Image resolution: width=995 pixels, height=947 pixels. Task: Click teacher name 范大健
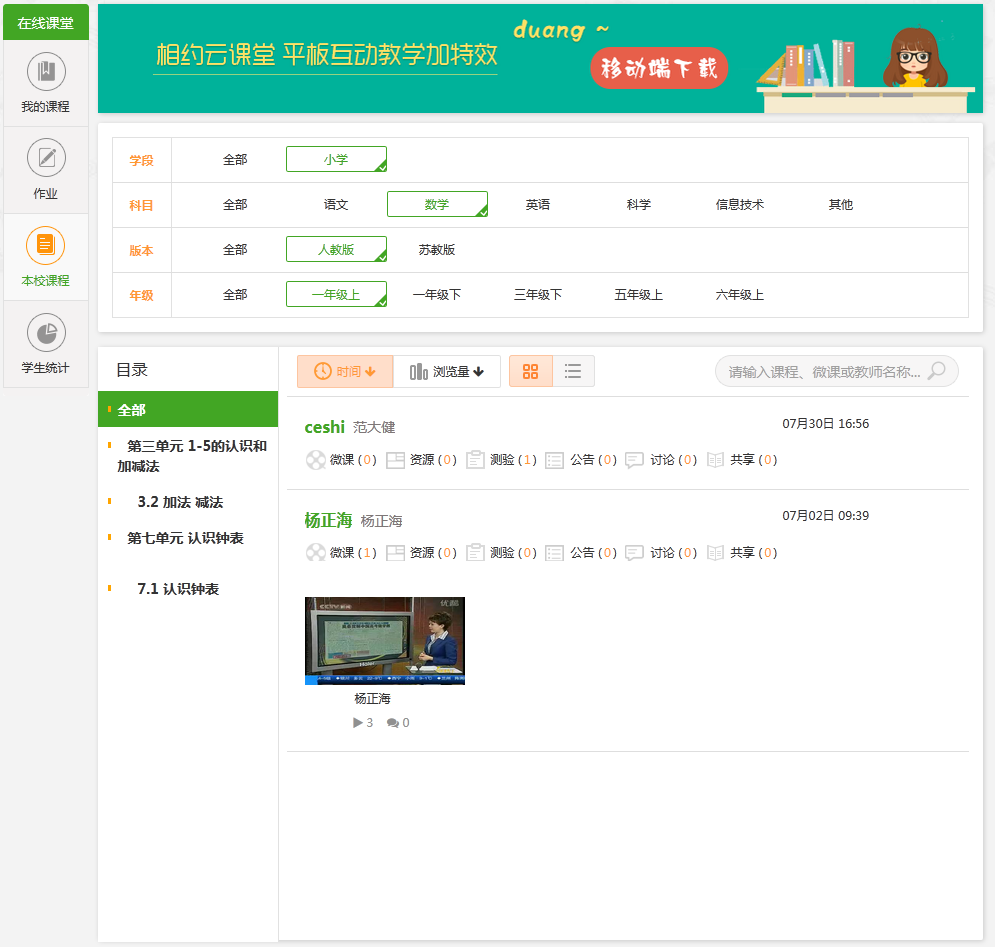point(374,428)
